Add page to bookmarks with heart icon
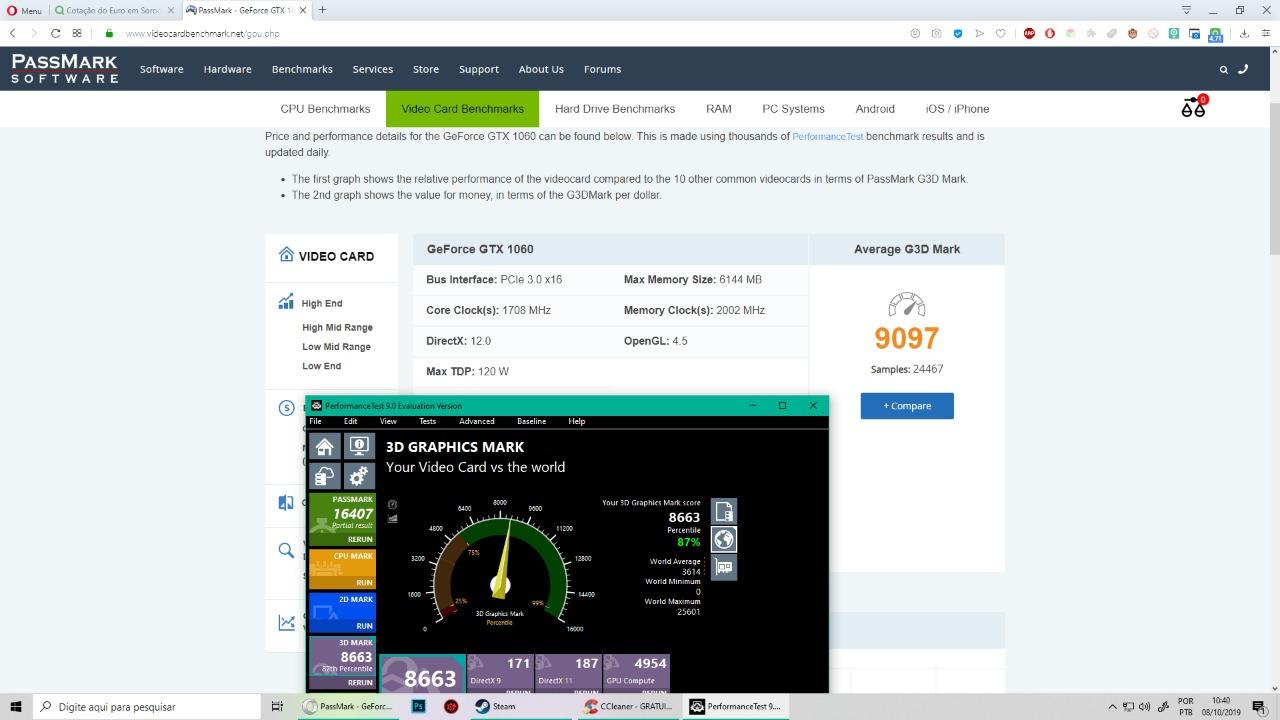 tap(1000, 33)
